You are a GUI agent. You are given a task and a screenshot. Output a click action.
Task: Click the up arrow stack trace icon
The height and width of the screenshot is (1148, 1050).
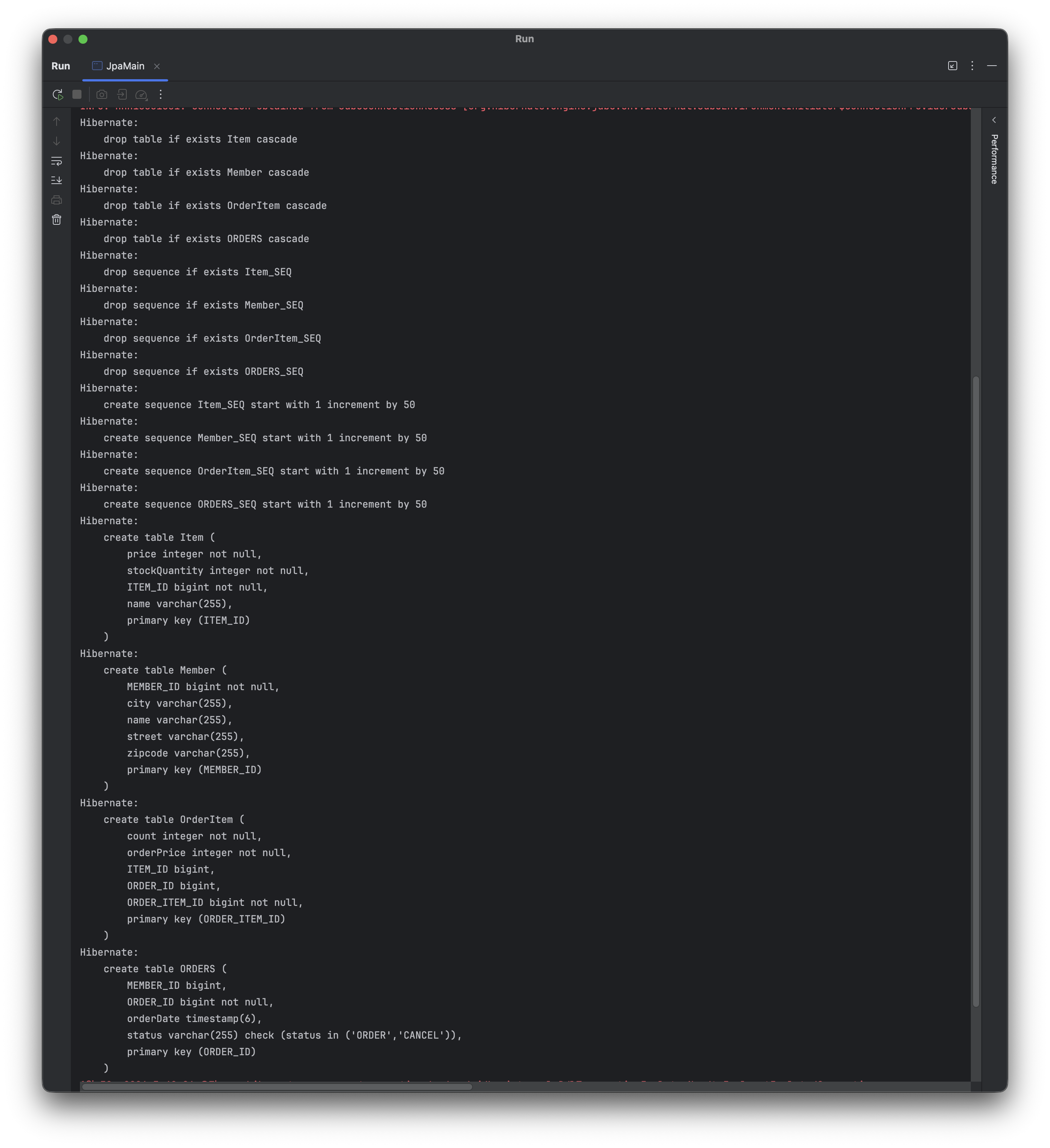tap(56, 121)
